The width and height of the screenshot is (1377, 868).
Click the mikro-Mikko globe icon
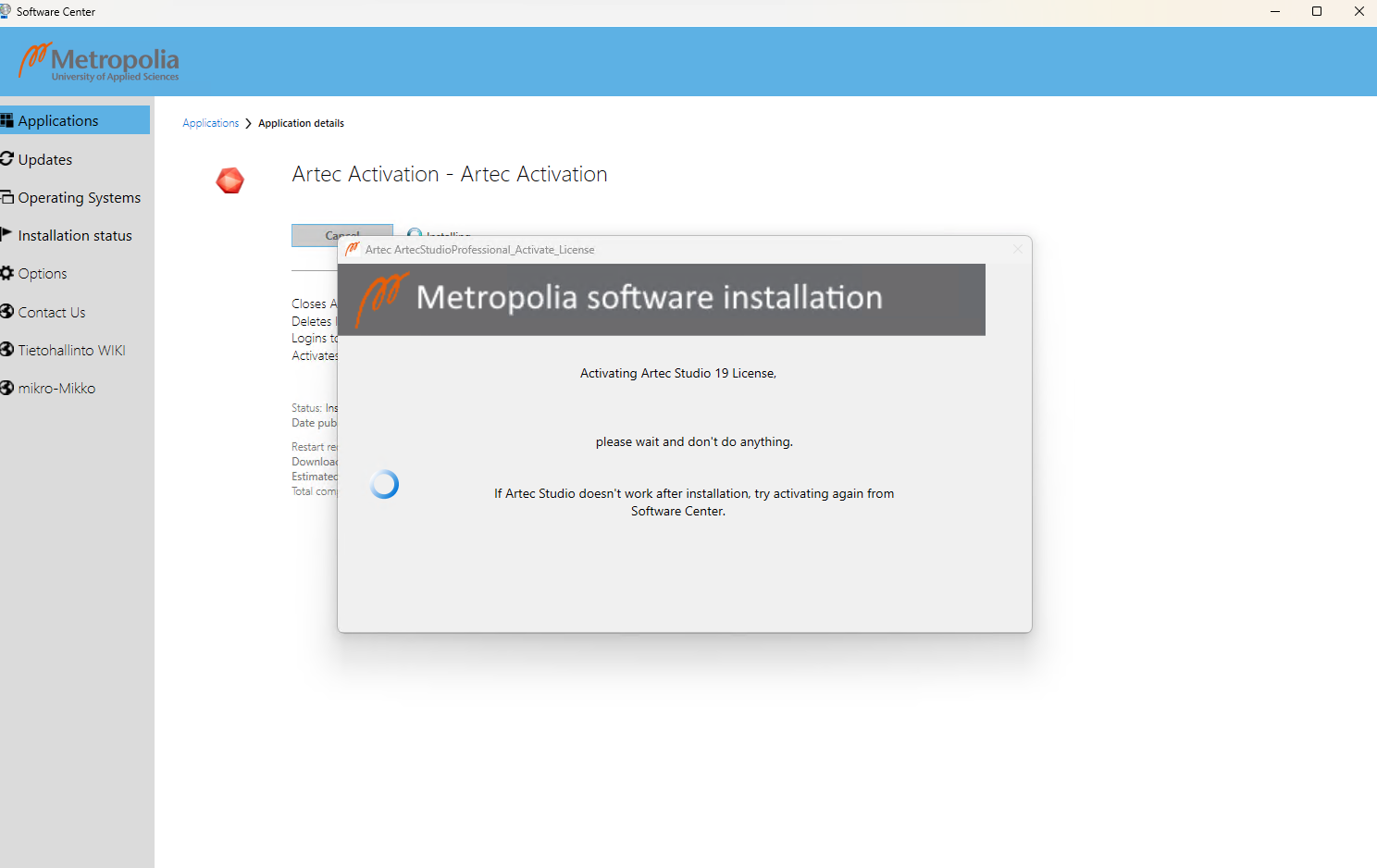[6, 388]
